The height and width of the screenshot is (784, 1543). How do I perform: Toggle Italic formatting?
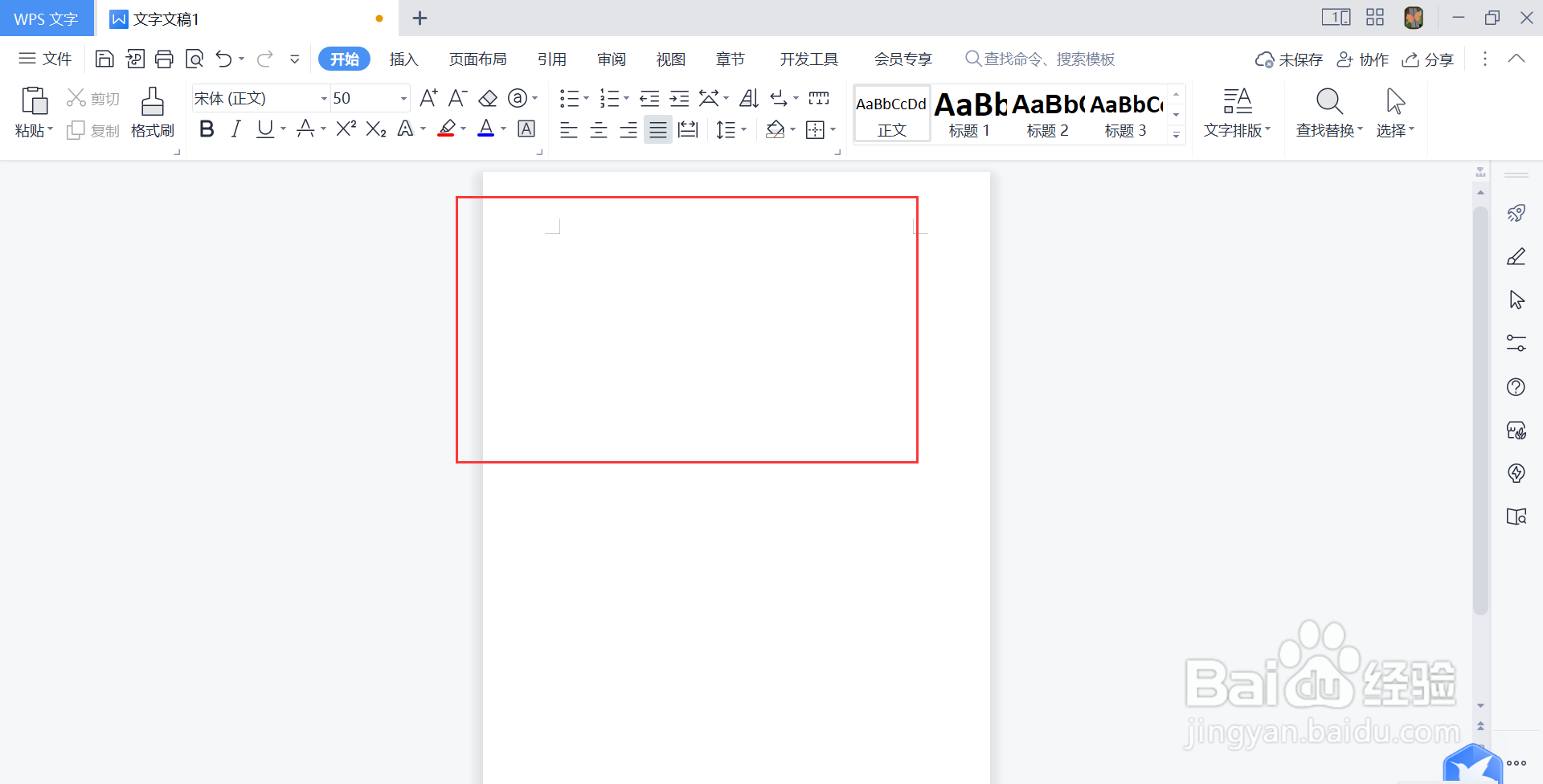235,129
